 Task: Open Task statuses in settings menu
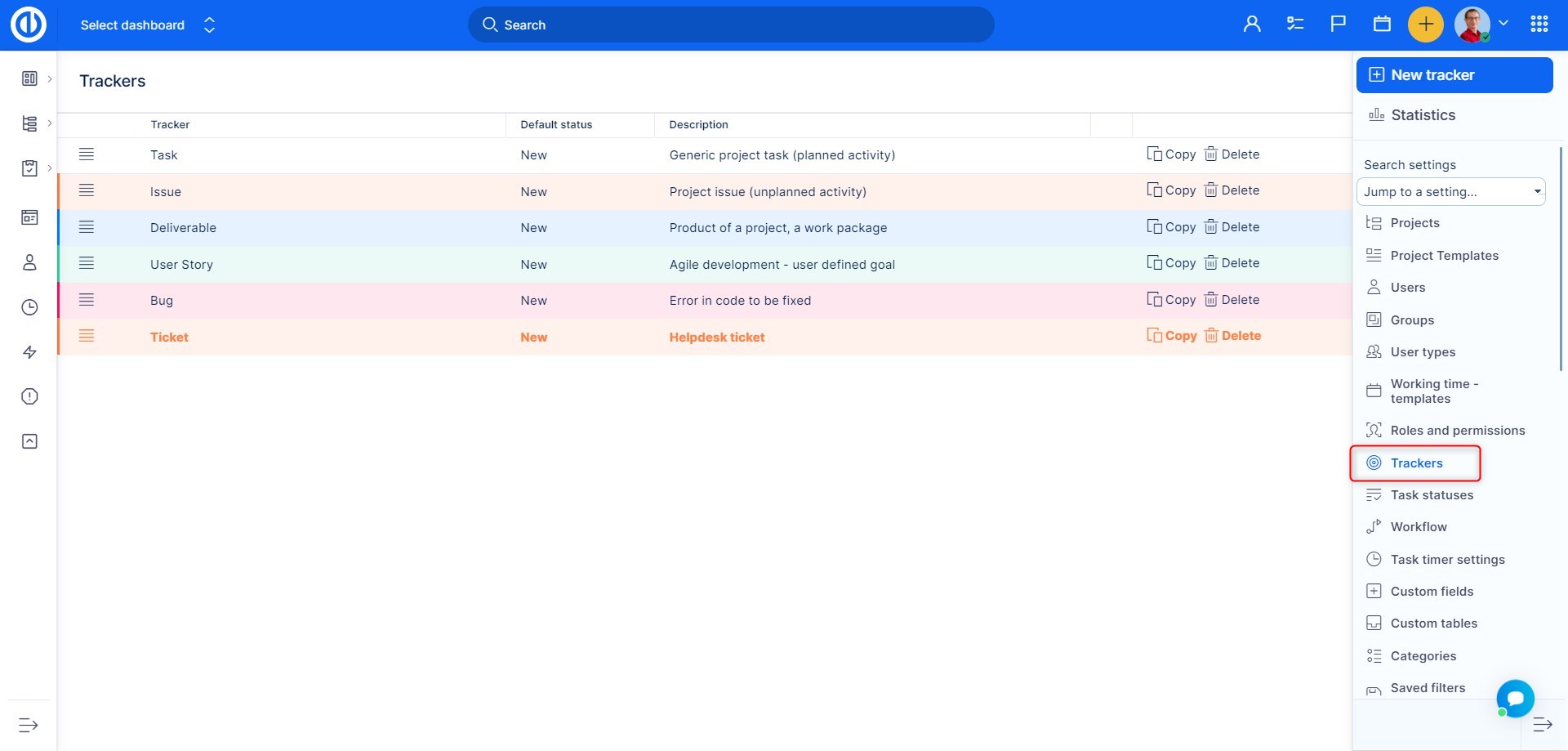pyautogui.click(x=1431, y=495)
